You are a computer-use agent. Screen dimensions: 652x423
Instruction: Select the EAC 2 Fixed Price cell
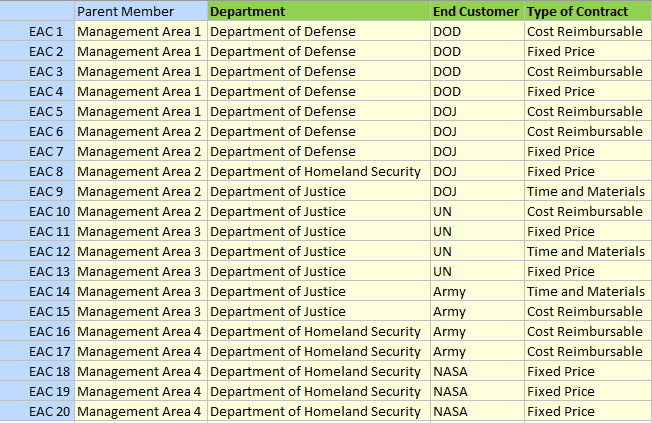588,52
